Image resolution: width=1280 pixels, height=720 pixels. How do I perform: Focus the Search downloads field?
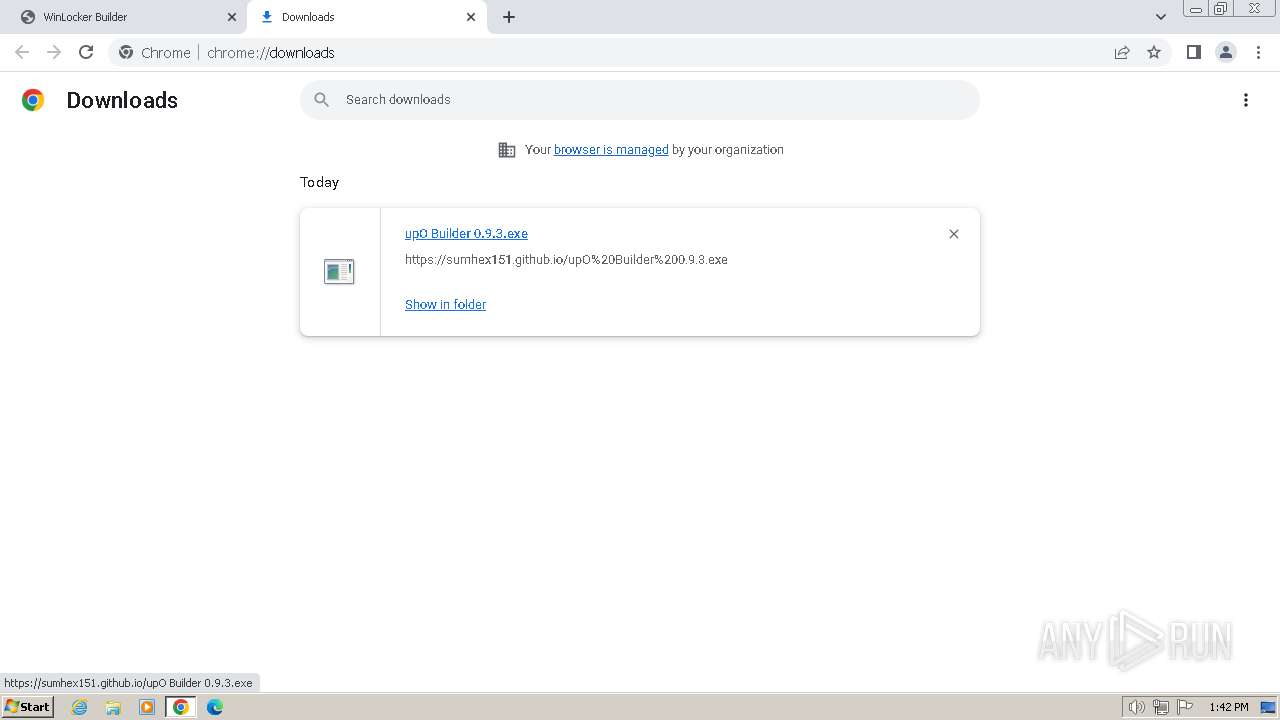click(x=640, y=99)
